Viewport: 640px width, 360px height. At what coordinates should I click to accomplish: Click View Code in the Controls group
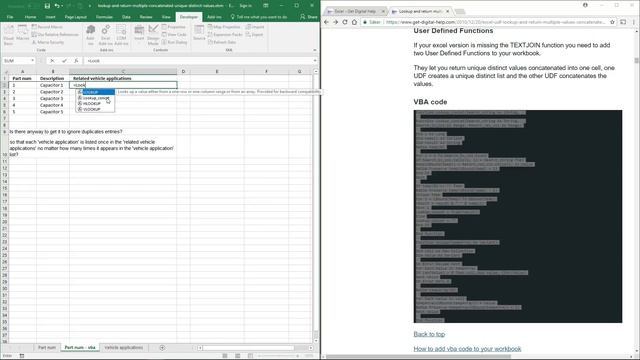tap(174, 35)
